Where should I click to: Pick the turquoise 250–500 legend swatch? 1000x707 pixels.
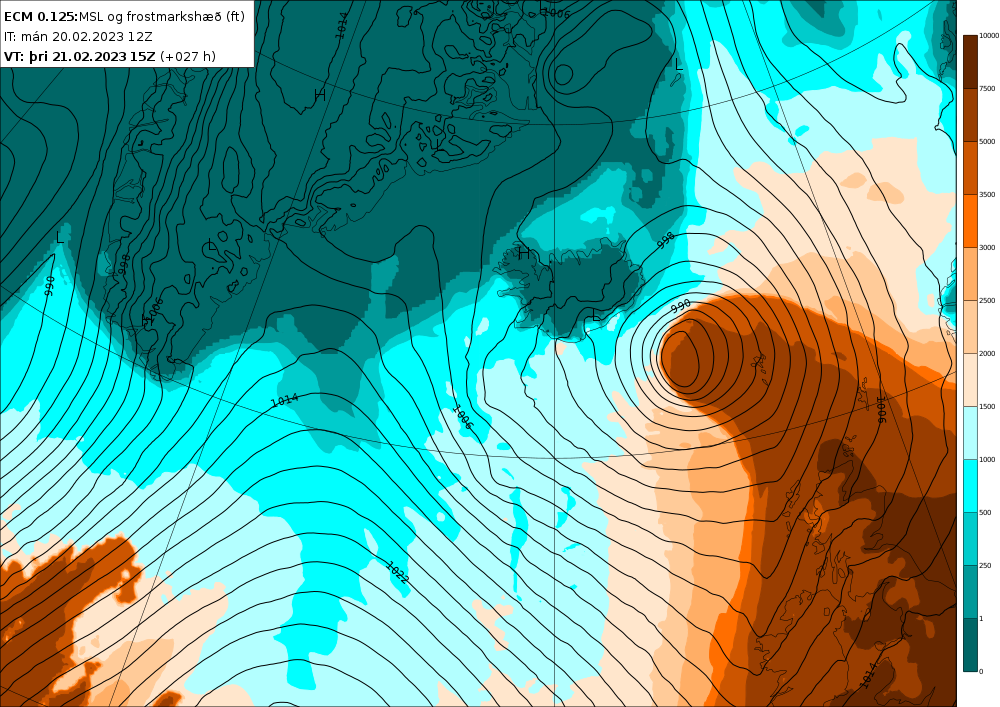click(970, 539)
